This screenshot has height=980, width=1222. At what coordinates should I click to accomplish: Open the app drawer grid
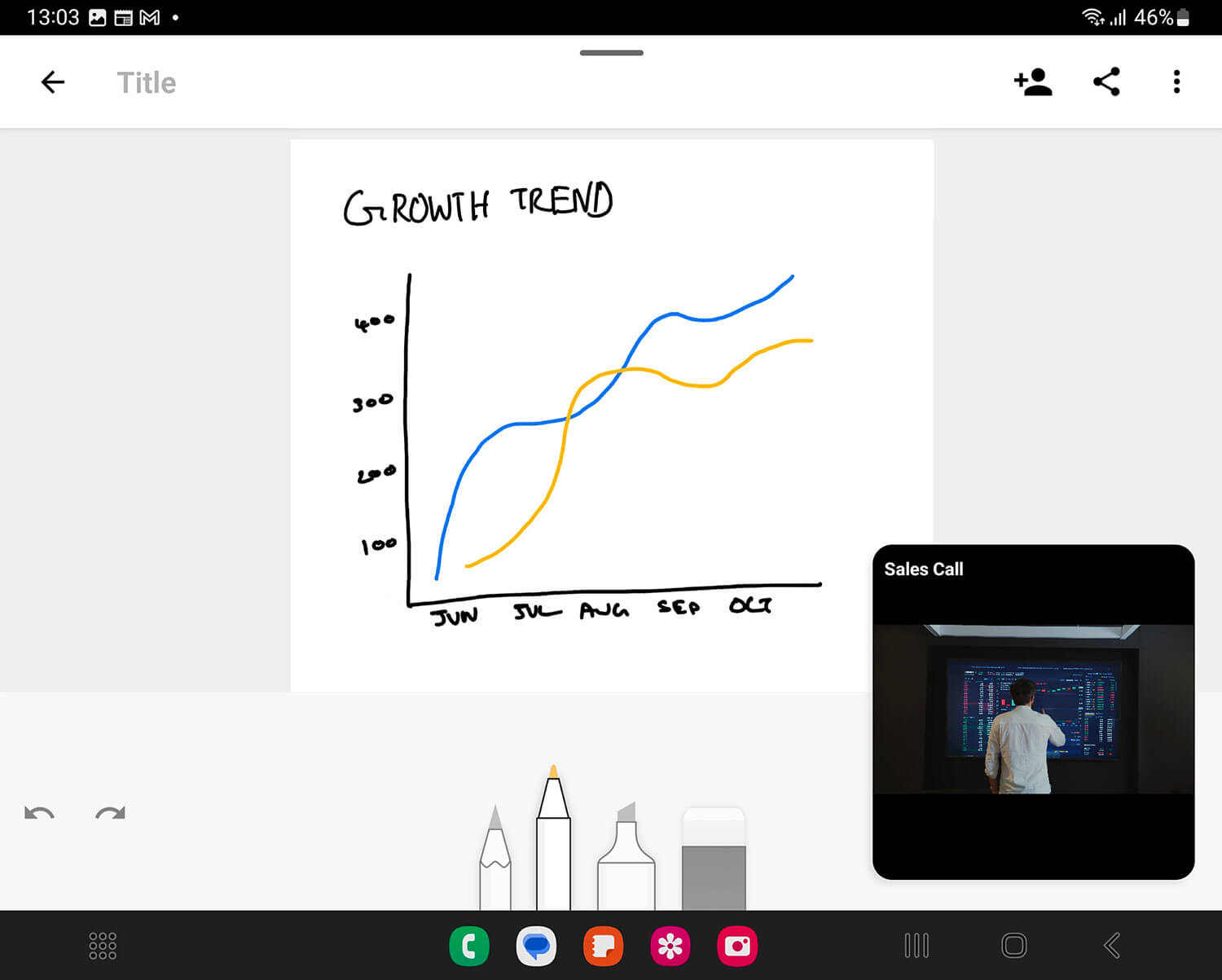[103, 946]
